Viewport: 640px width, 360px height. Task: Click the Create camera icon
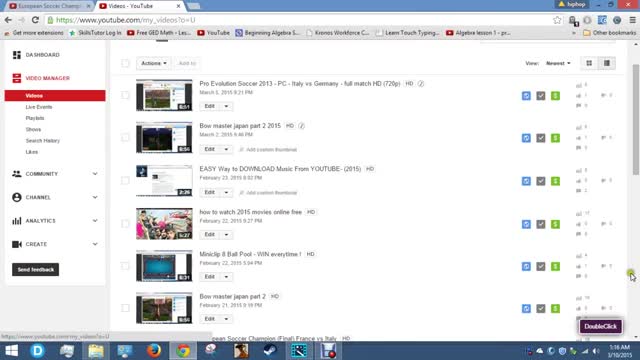coord(17,244)
